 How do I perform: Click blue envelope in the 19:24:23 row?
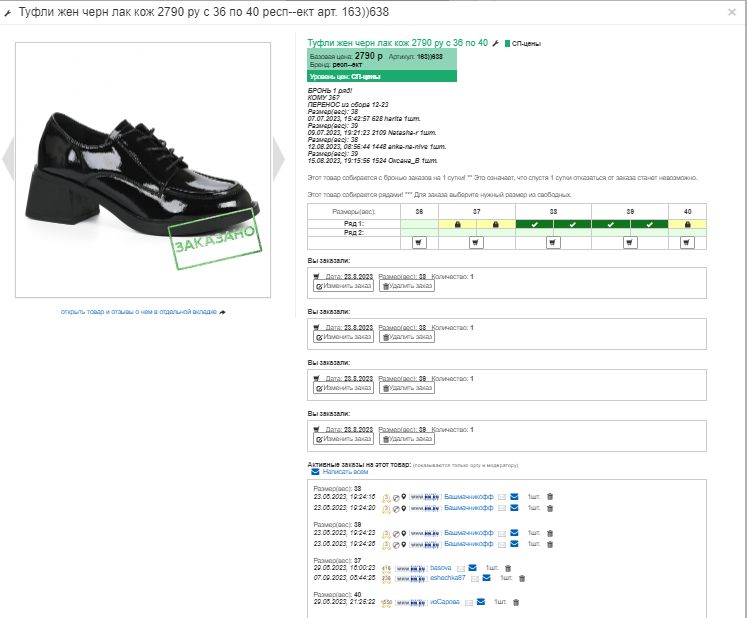click(x=514, y=533)
